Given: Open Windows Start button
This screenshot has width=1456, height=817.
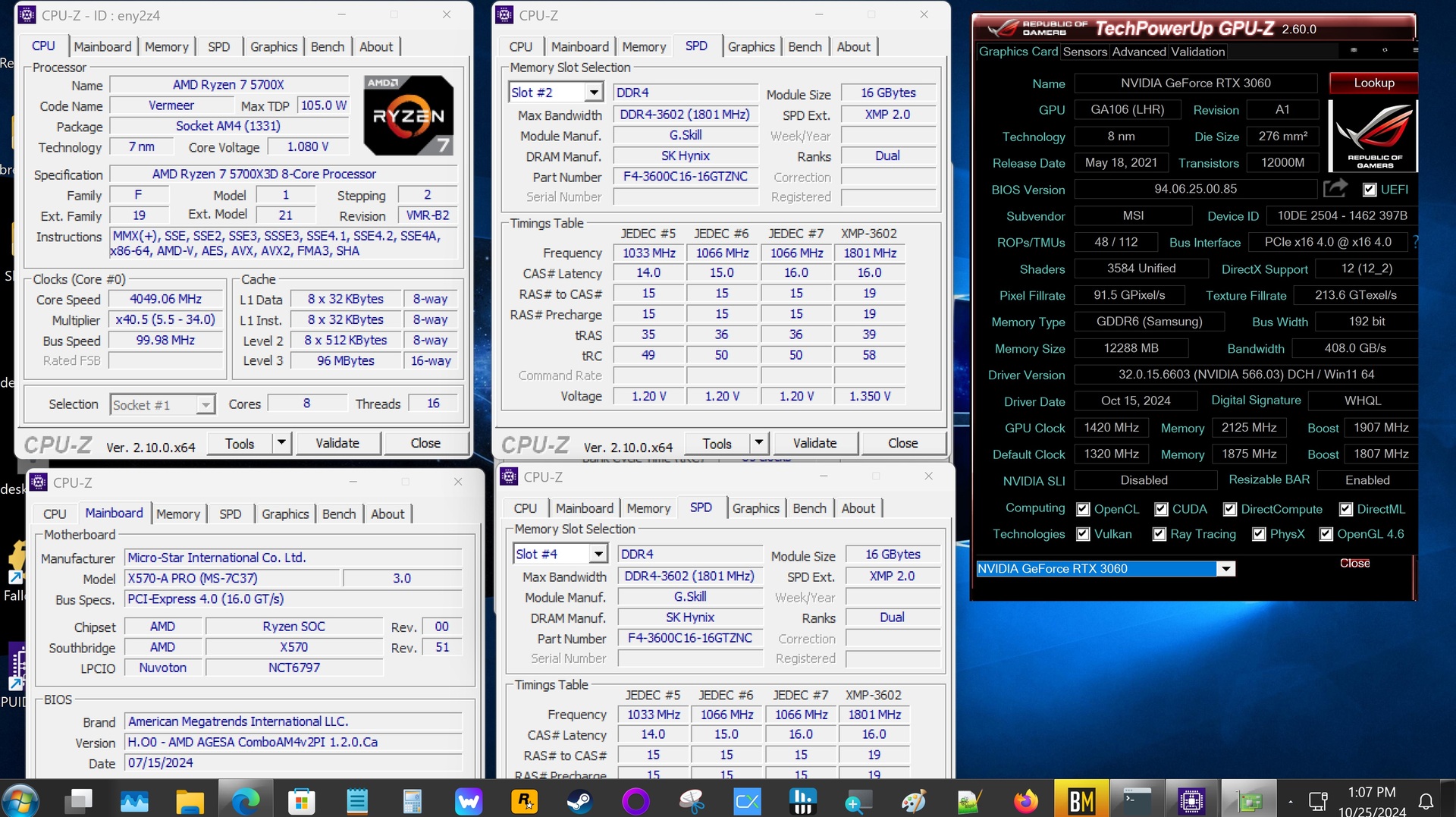Looking at the screenshot, I should click(x=20, y=801).
